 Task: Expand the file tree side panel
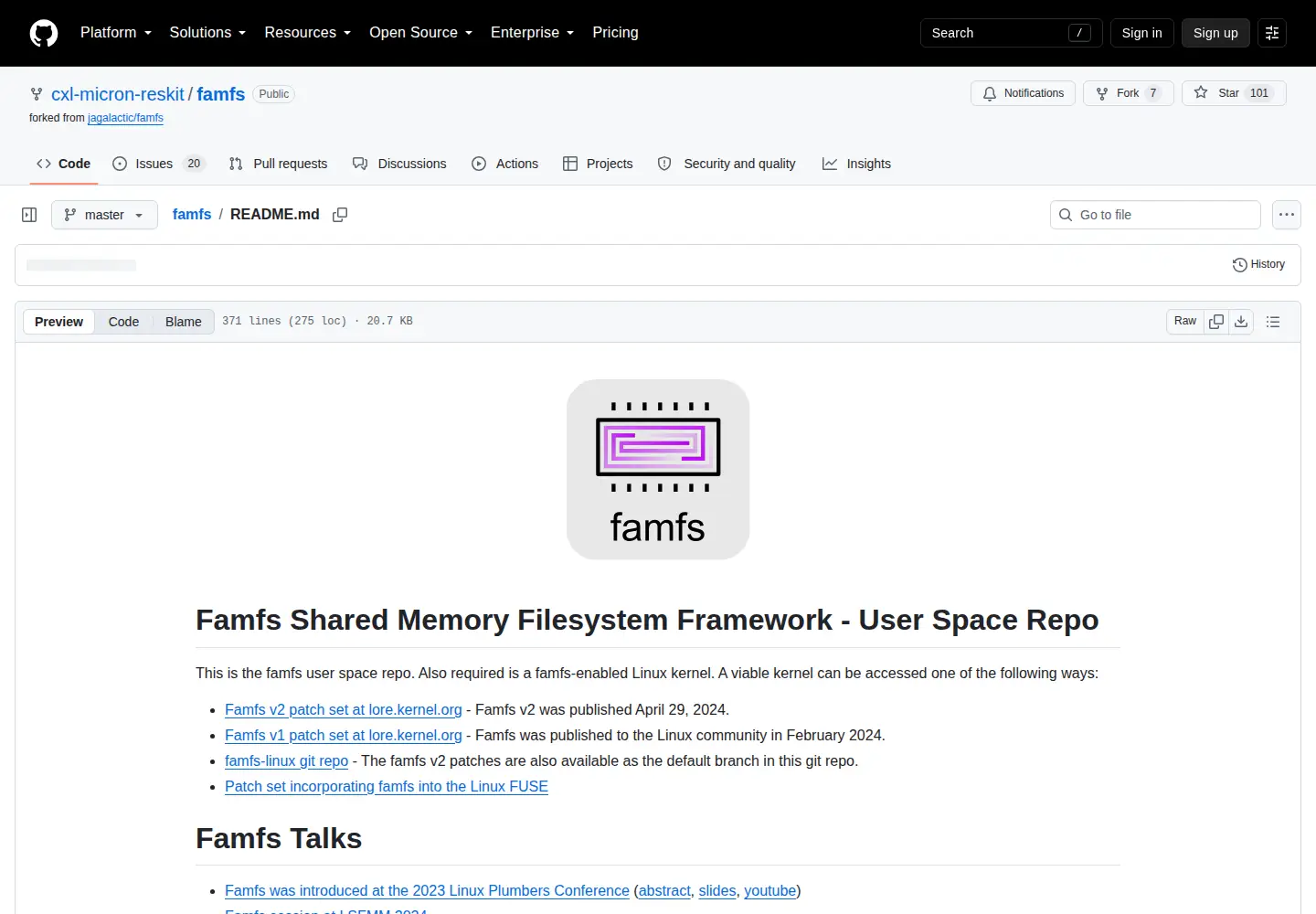[29, 215]
